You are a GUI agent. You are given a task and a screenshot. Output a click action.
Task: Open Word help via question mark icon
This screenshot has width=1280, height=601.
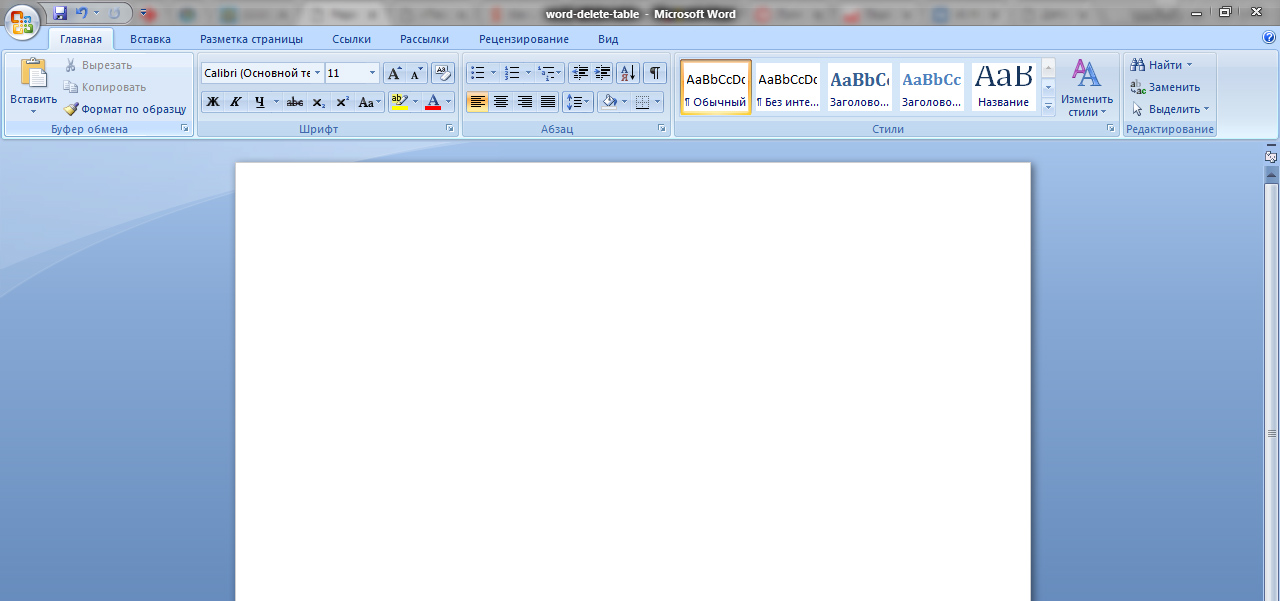(1269, 38)
